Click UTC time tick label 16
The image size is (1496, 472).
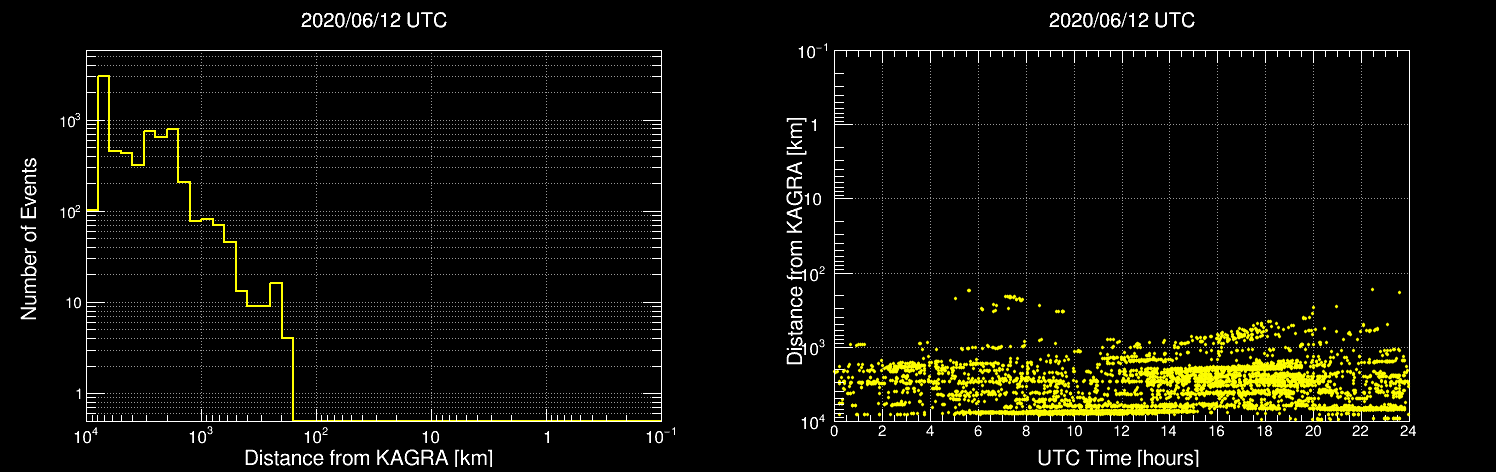1217,431
